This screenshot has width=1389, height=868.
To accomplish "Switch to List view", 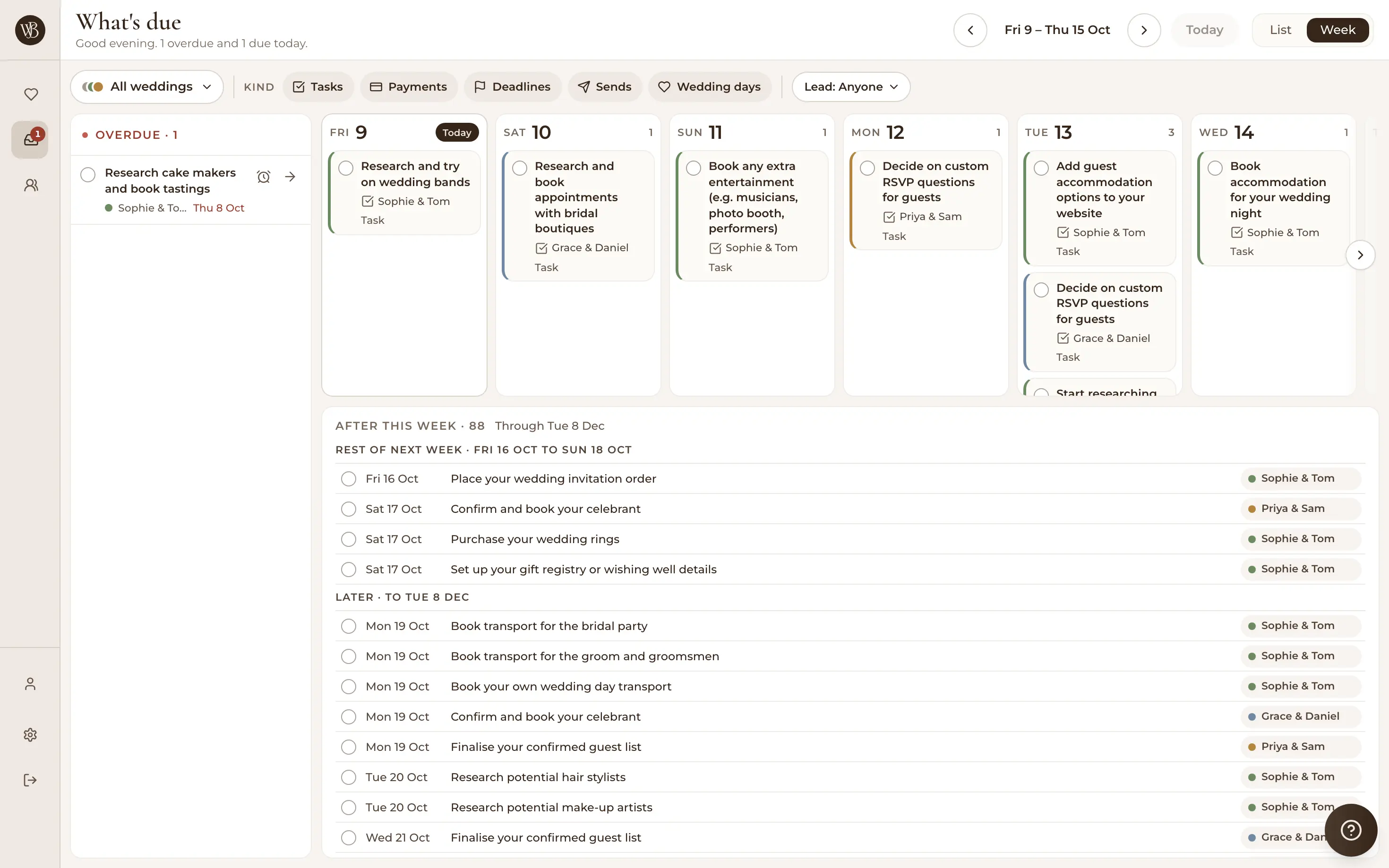I will (1280, 30).
